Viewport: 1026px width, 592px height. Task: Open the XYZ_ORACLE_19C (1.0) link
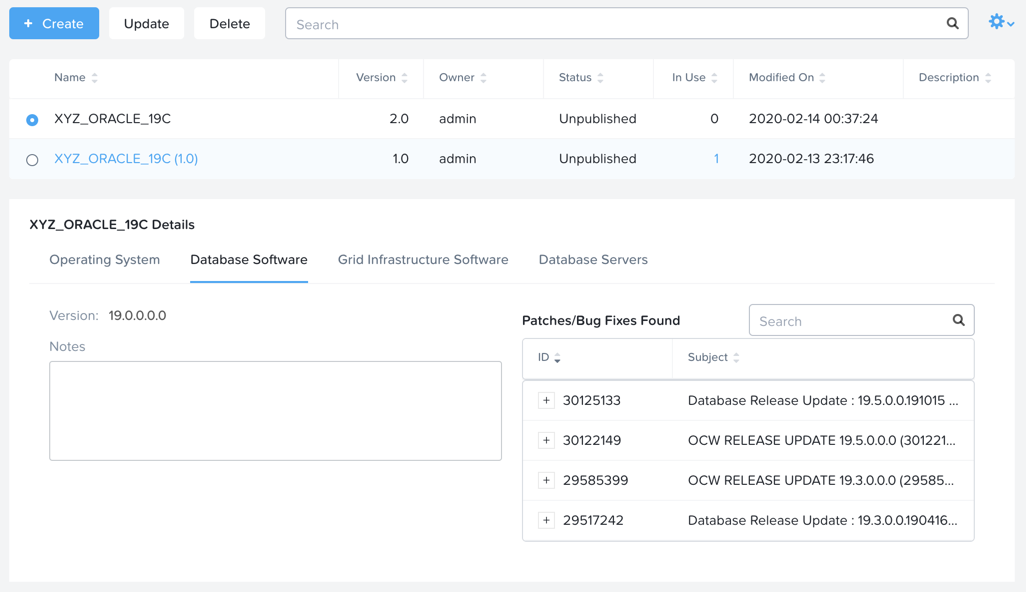coord(126,158)
